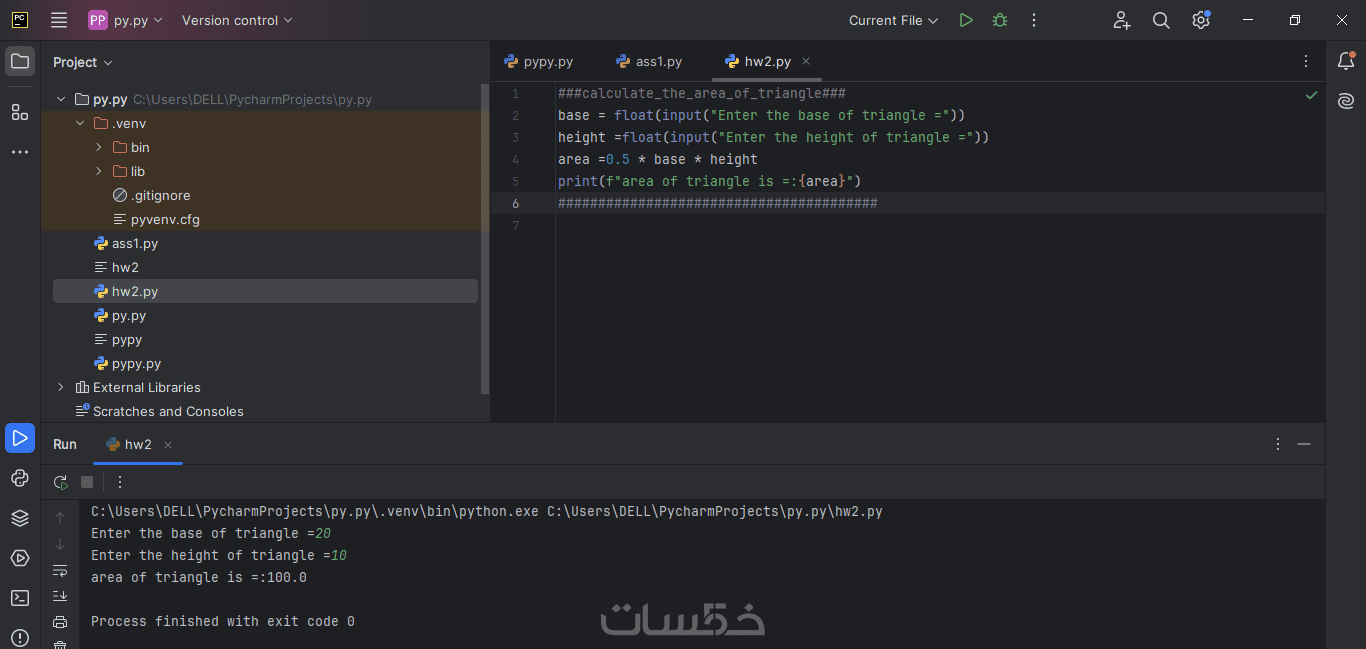Open the Code With Me button

[1121, 20]
